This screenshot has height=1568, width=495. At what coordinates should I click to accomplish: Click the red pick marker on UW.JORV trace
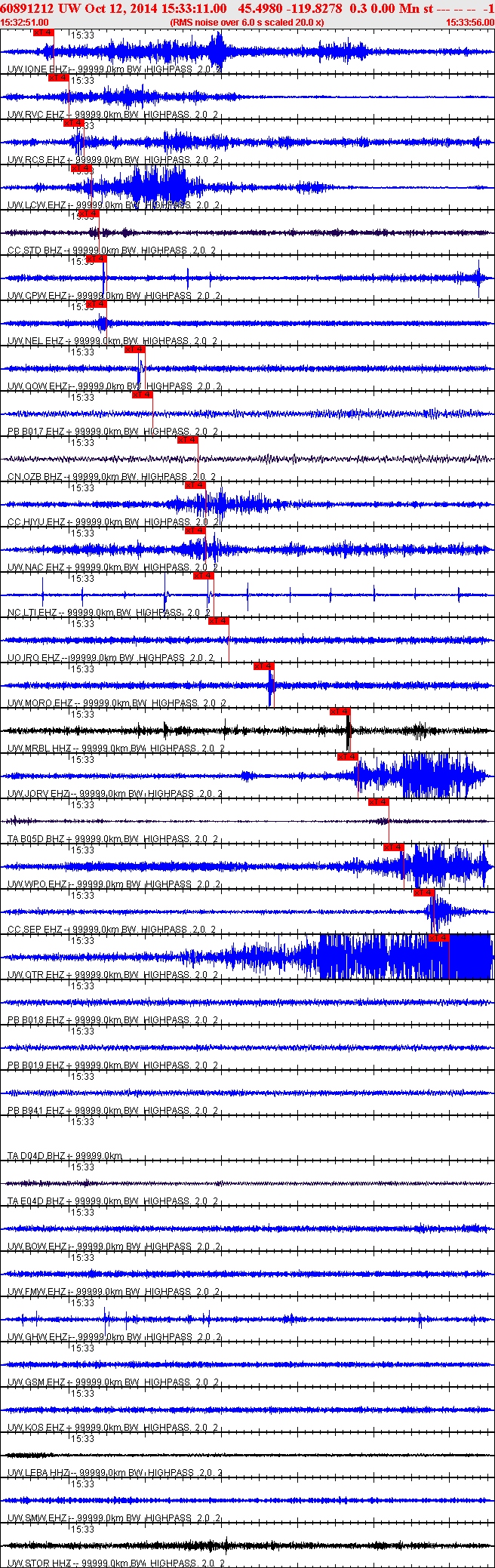coord(347,757)
